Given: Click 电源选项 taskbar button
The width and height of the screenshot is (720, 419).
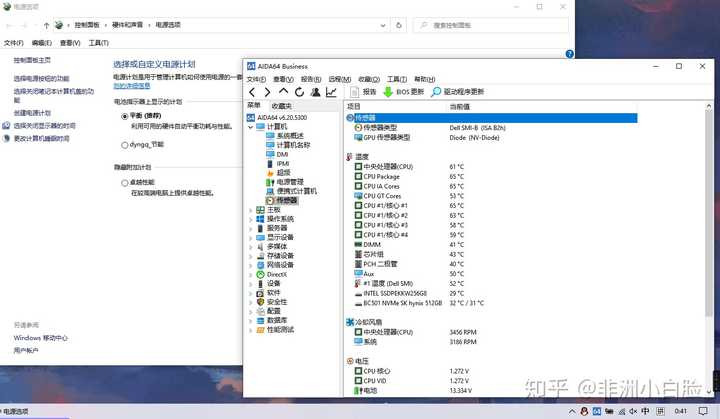Looking at the screenshot, I should [34, 411].
